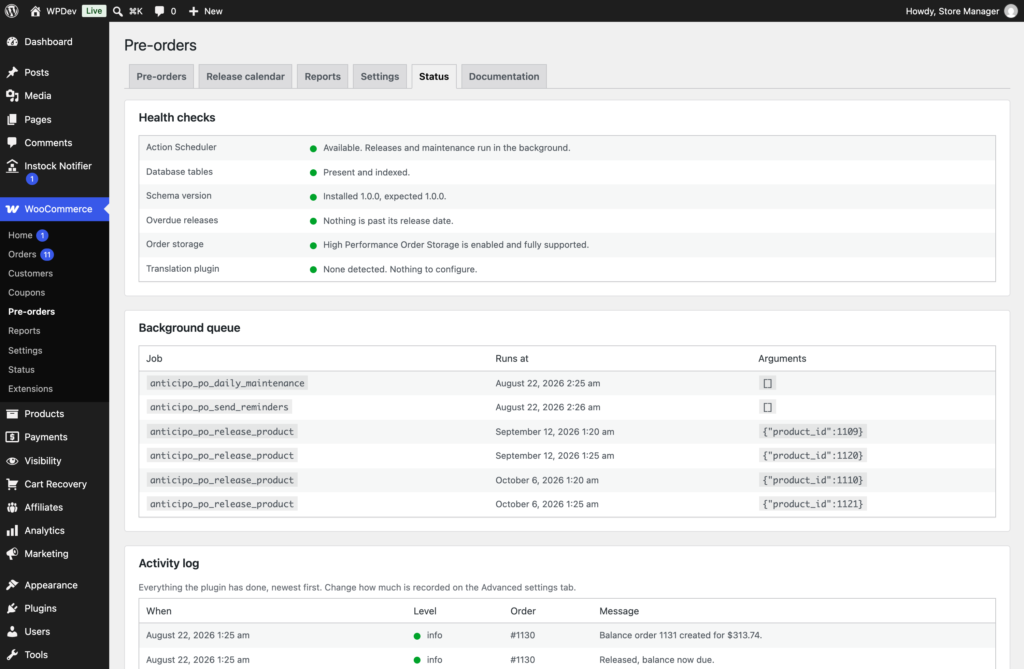
Task: Click the Marketing megaphone icon
Action: 12,553
